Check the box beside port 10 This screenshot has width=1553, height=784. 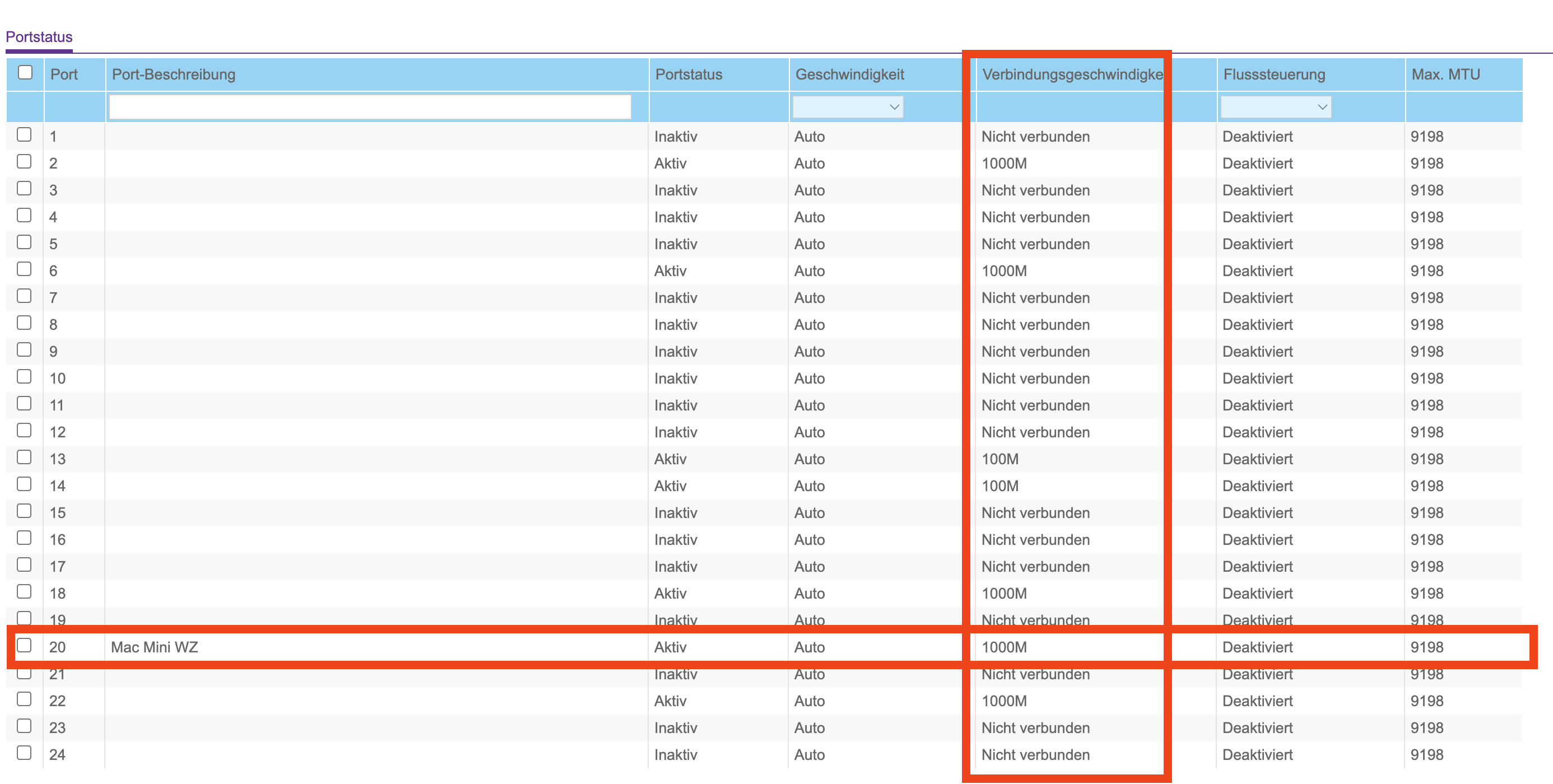24,377
